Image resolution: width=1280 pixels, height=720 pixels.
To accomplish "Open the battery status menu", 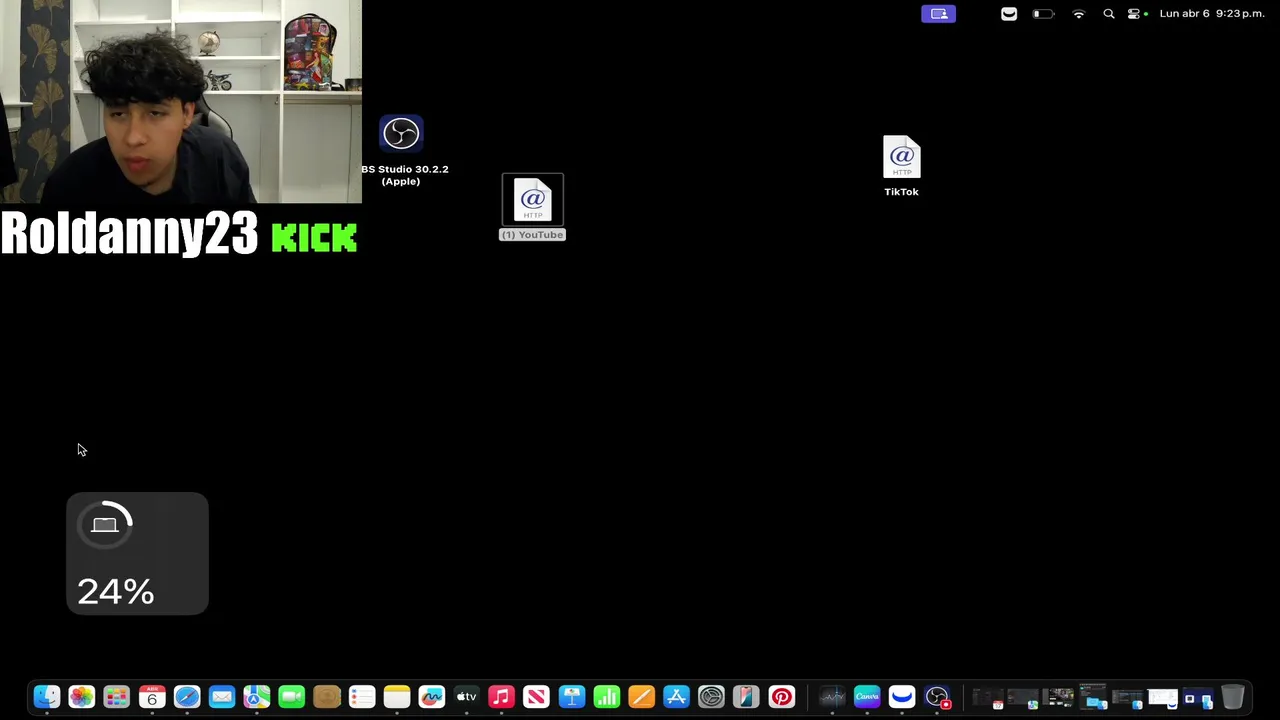I will coord(1043,14).
